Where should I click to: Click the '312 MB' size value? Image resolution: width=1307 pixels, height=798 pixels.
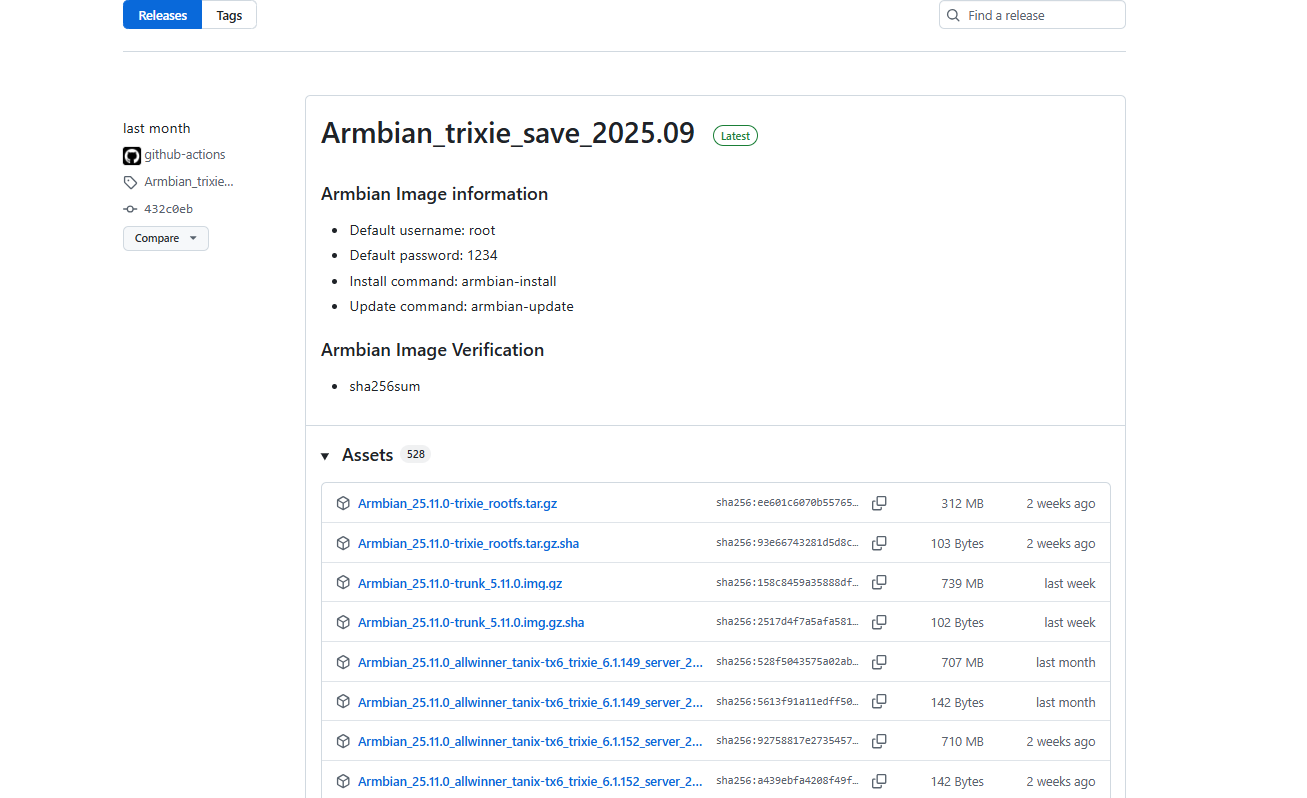tap(962, 503)
